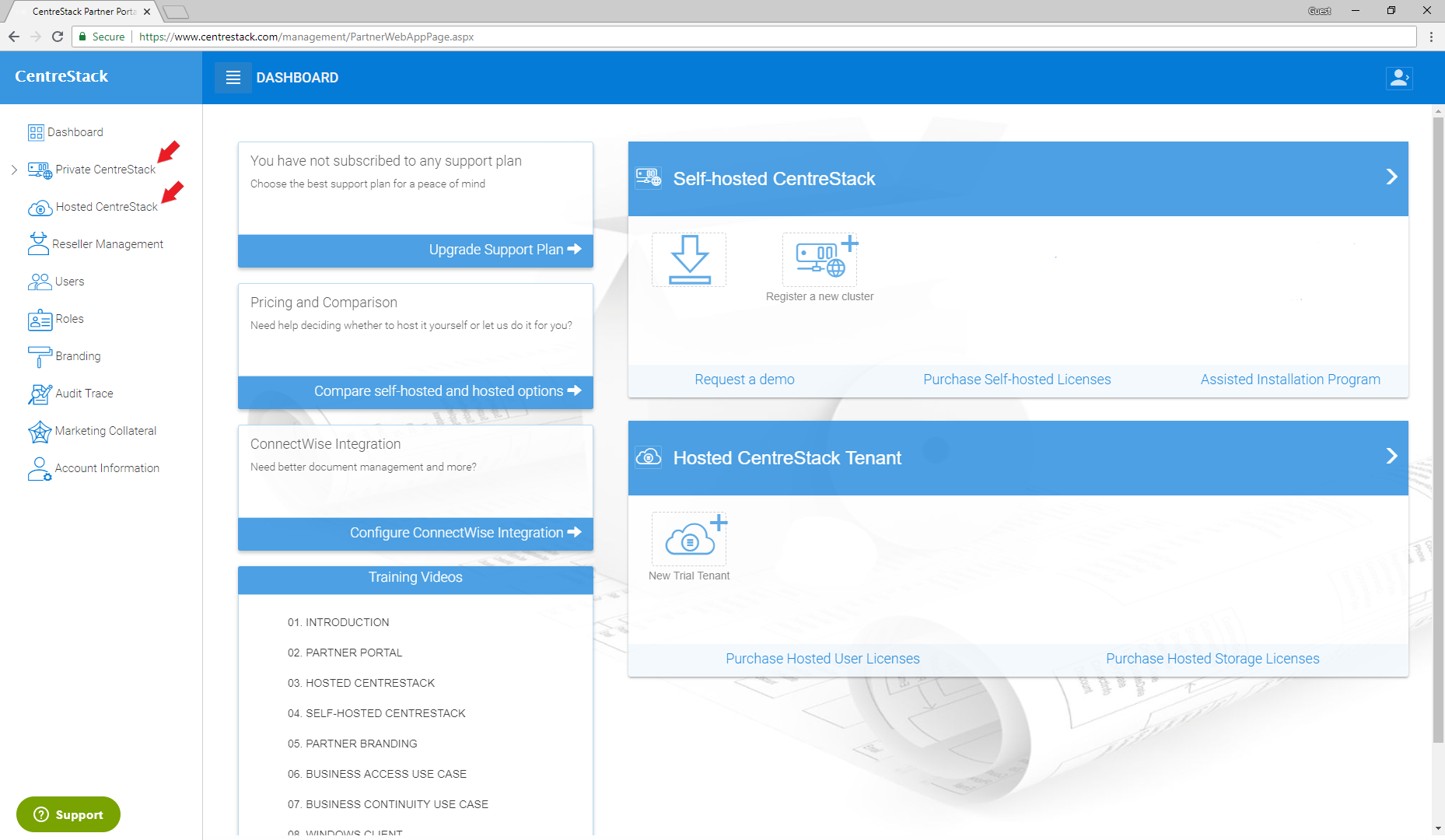The width and height of the screenshot is (1445, 840).
Task: Reload the page with the refresh icon
Action: [57, 37]
